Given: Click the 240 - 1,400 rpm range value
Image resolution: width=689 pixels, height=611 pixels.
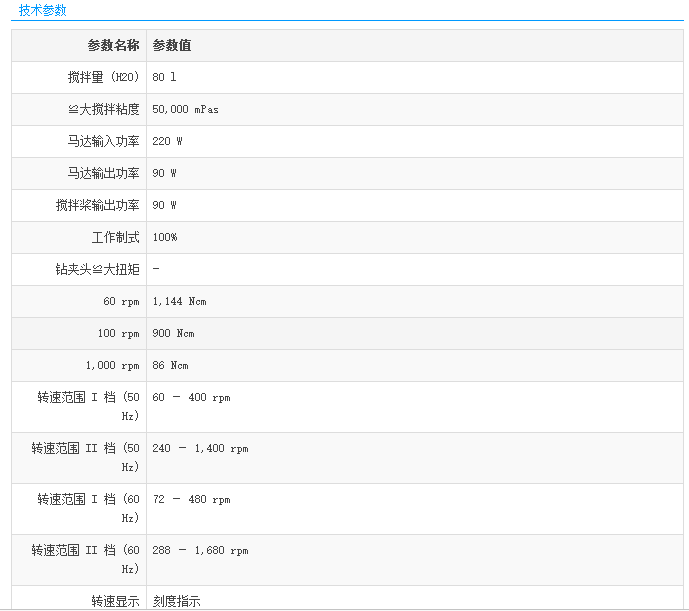Looking at the screenshot, I should (200, 448).
